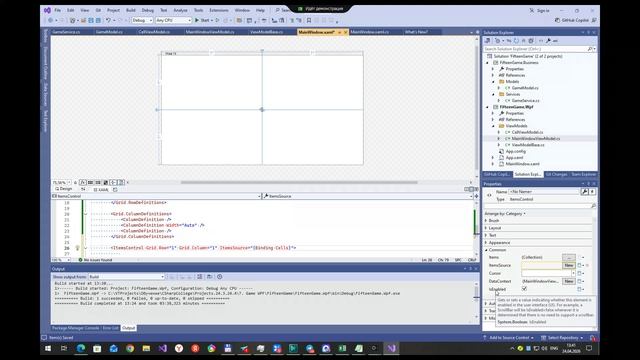
Task: Switch to the Git Changes panel tab
Action: click(556, 174)
